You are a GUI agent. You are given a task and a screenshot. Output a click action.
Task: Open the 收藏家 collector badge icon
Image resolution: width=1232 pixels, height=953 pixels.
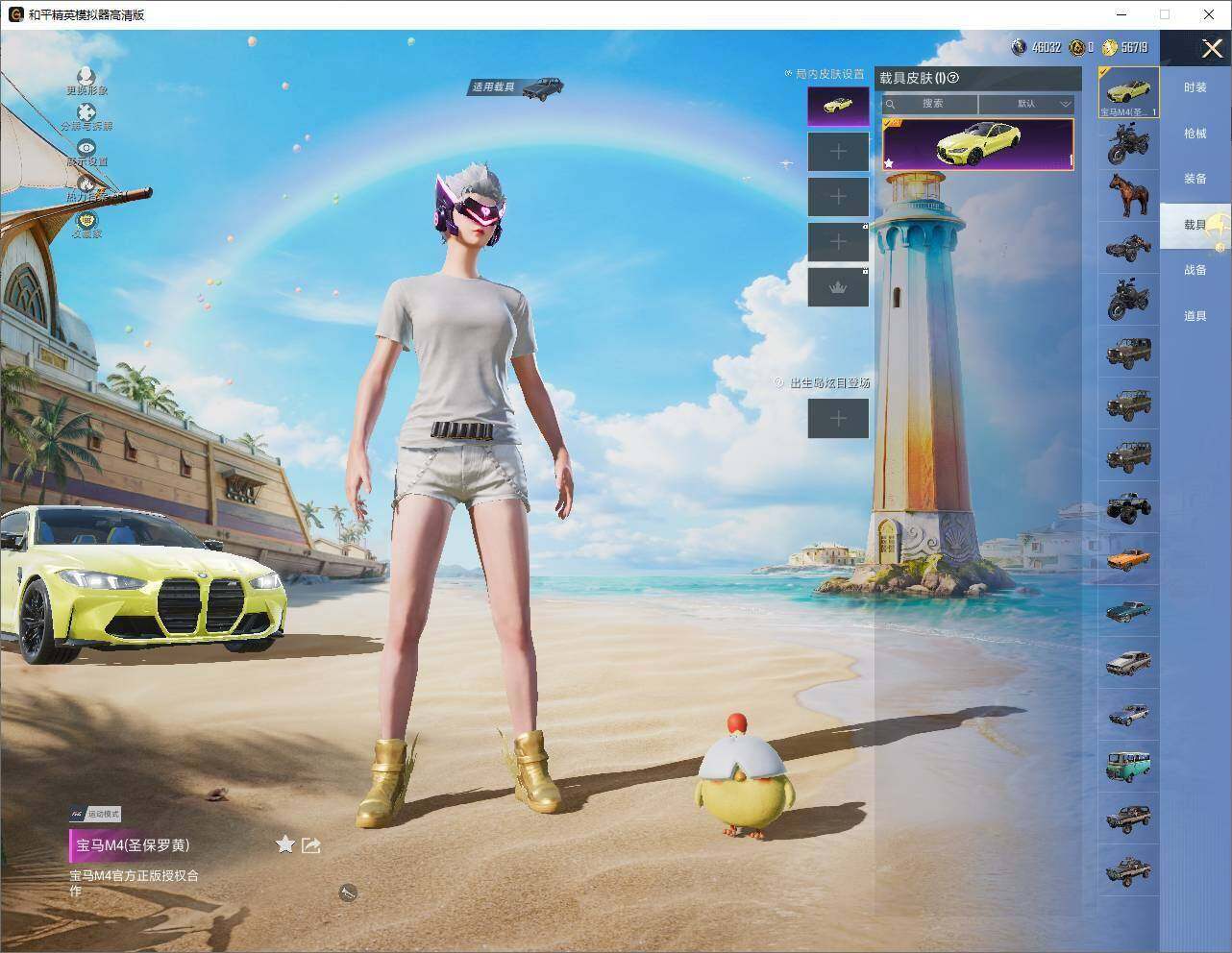tap(86, 220)
